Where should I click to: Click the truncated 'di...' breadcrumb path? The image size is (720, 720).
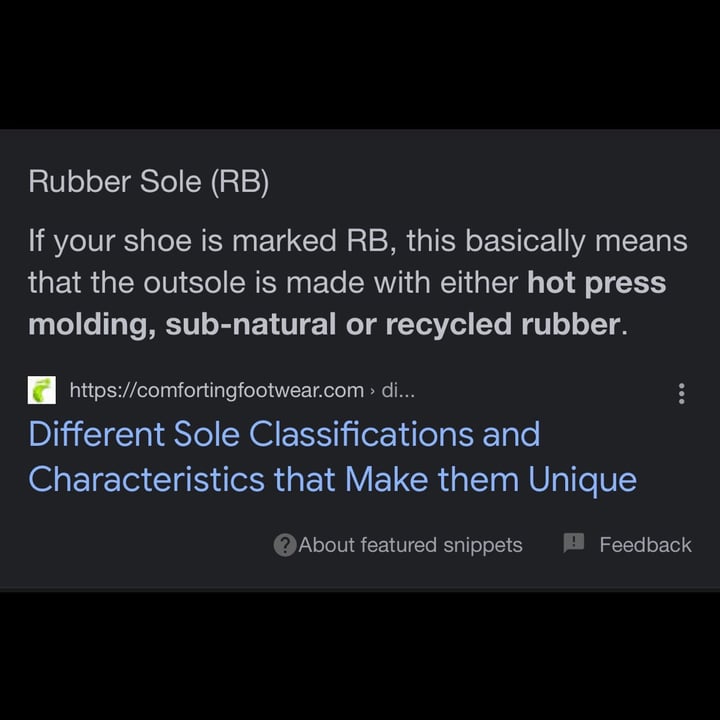pyautogui.click(x=398, y=390)
